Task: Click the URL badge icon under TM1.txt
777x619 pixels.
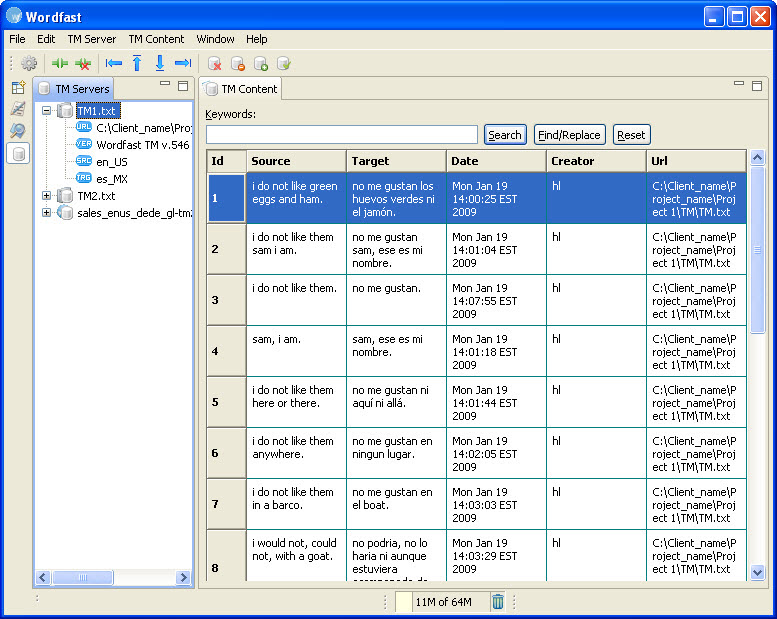Action: pos(83,127)
